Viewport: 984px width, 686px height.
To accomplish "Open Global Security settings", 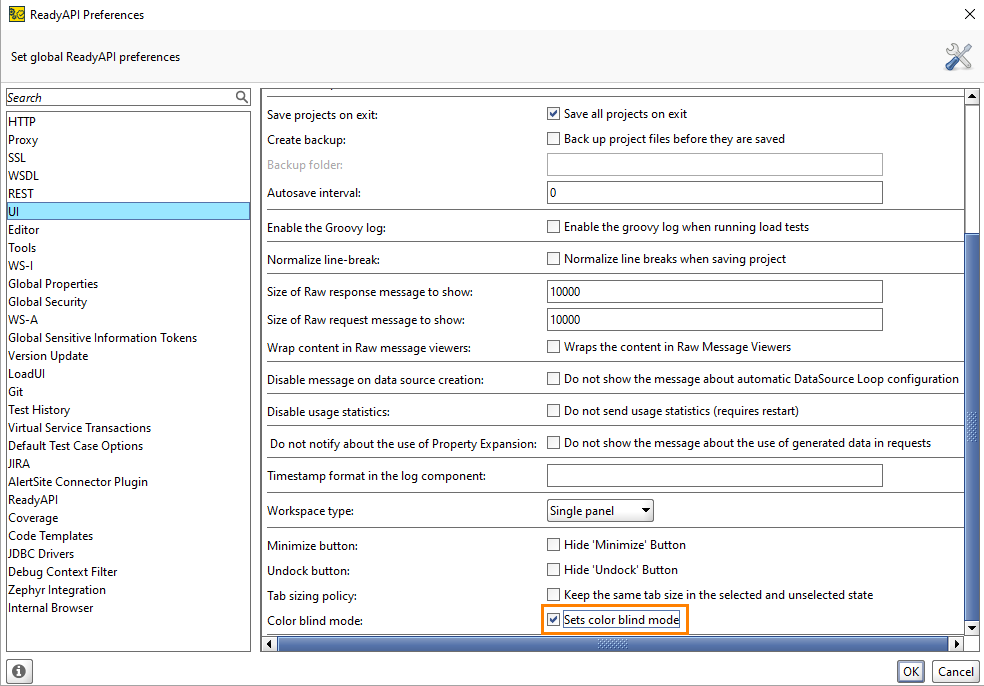I will pyautogui.click(x=128, y=302).
